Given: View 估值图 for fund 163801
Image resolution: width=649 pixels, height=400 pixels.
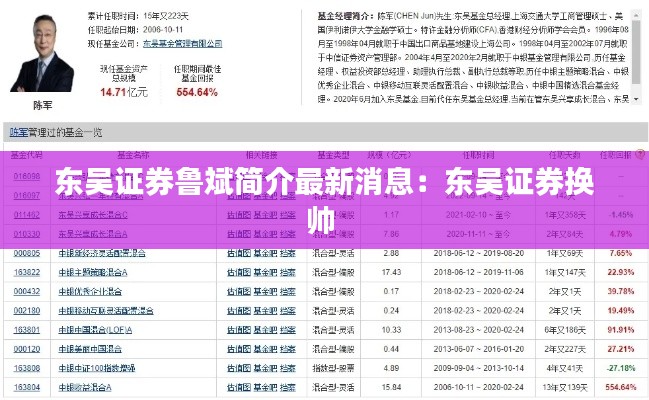Looking at the screenshot, I should pyautogui.click(x=239, y=330).
